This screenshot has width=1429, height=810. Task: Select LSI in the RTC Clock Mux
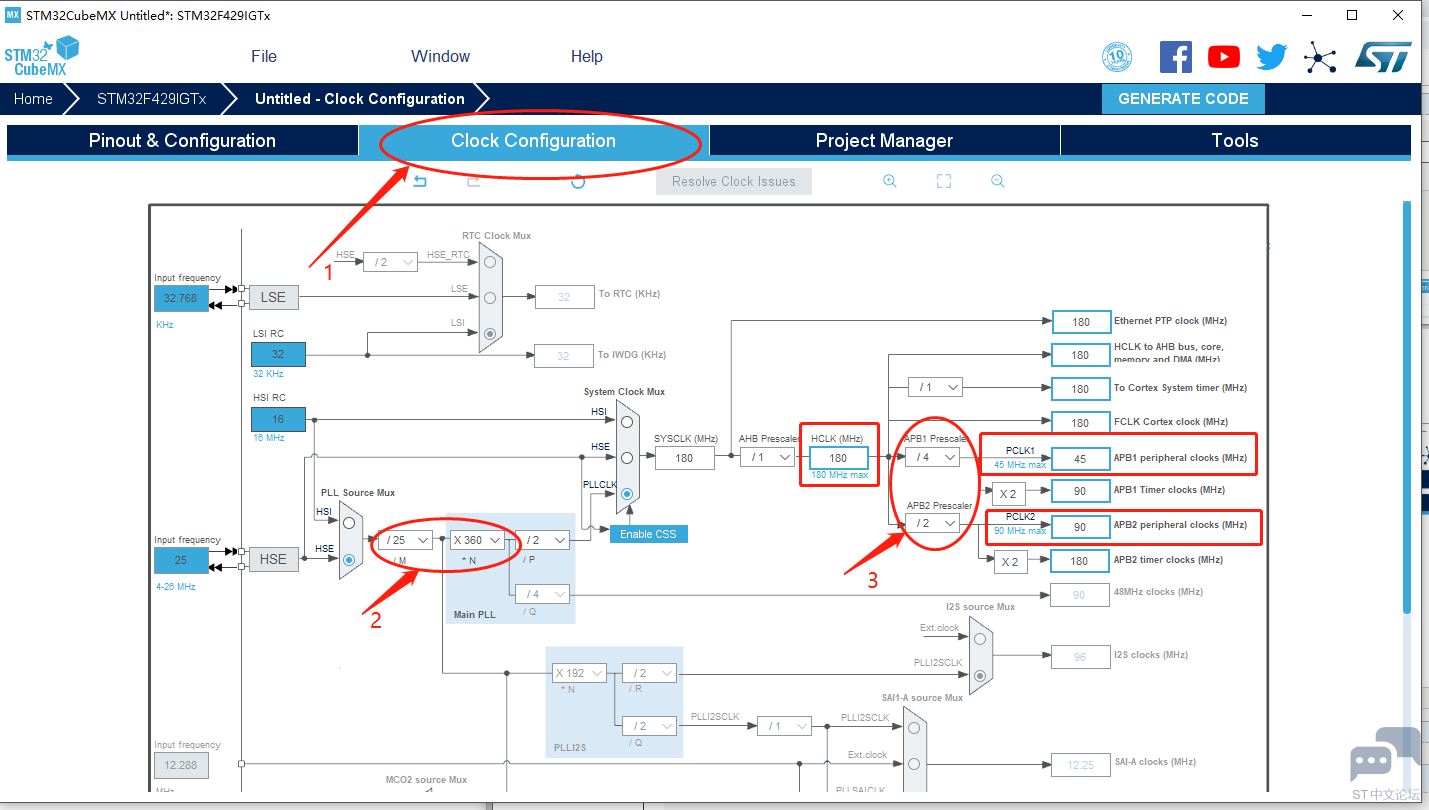(x=489, y=333)
